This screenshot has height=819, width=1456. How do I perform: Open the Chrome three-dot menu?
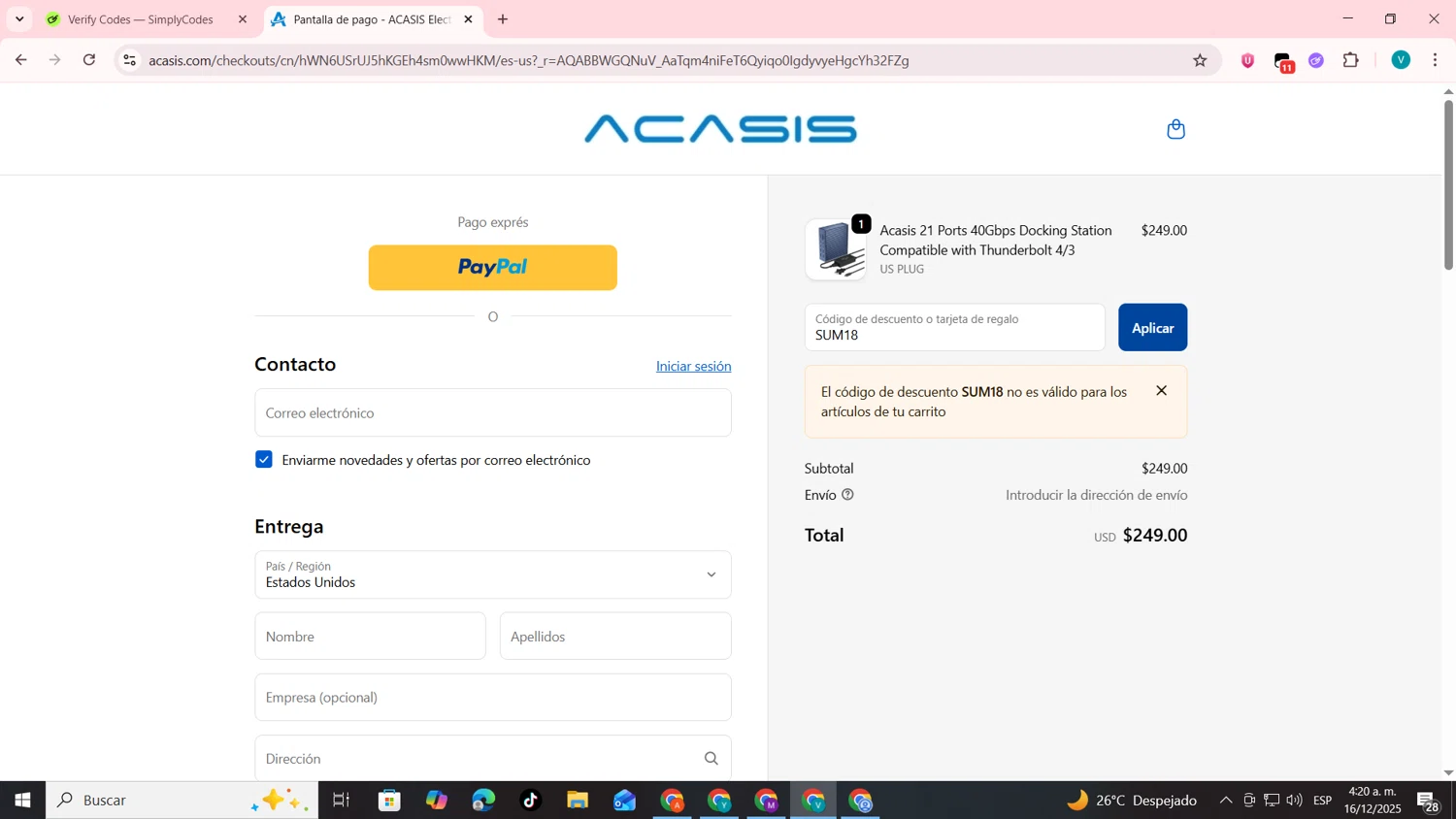click(1435, 60)
